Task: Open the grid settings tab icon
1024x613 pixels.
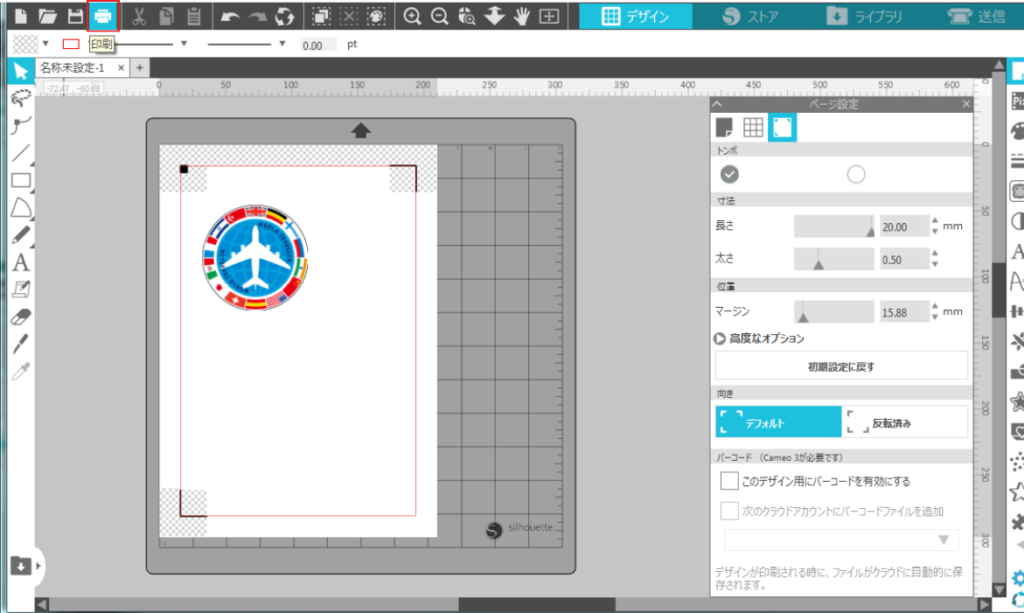Action: tap(753, 127)
